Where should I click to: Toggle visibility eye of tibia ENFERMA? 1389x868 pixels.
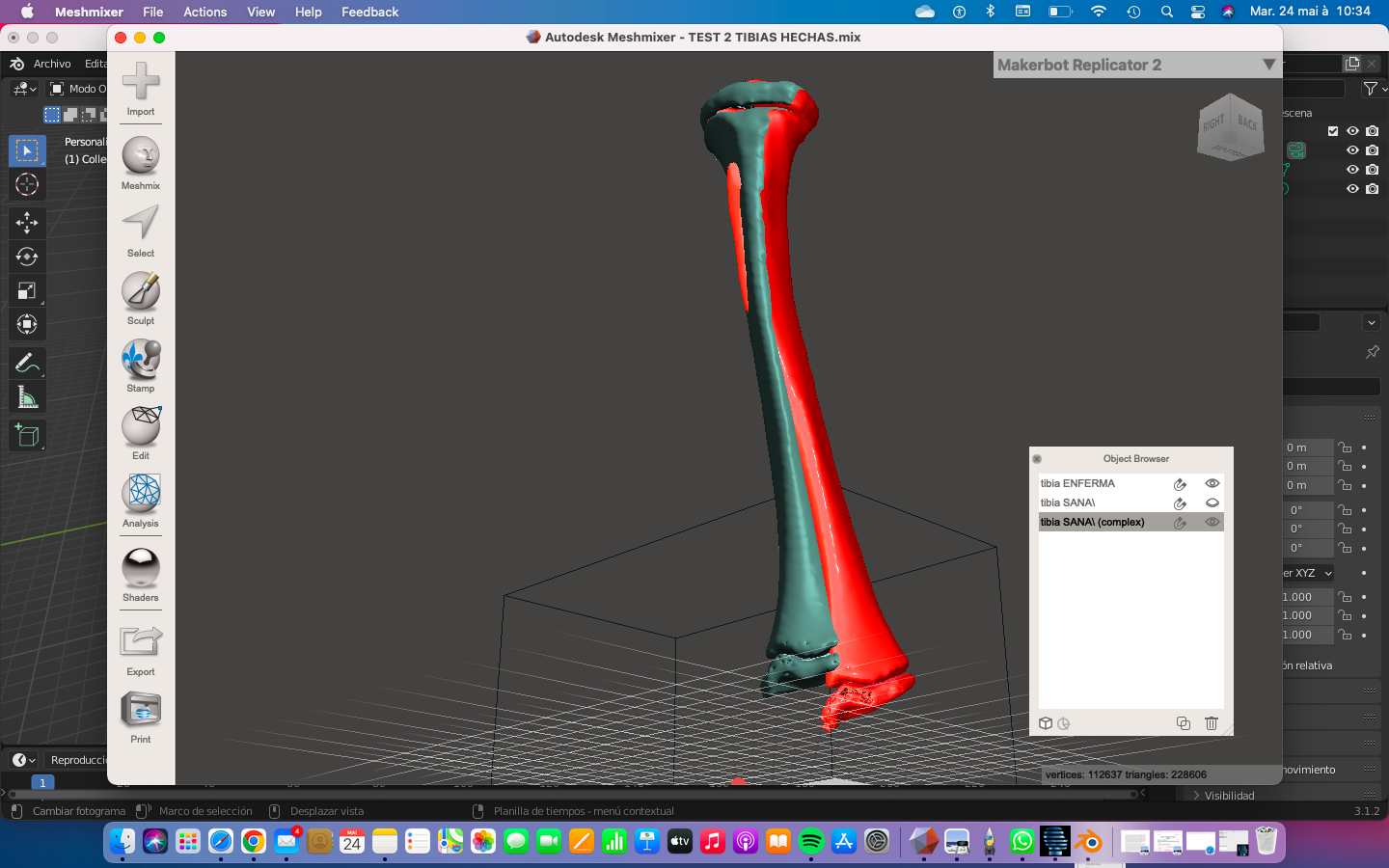coord(1212,483)
